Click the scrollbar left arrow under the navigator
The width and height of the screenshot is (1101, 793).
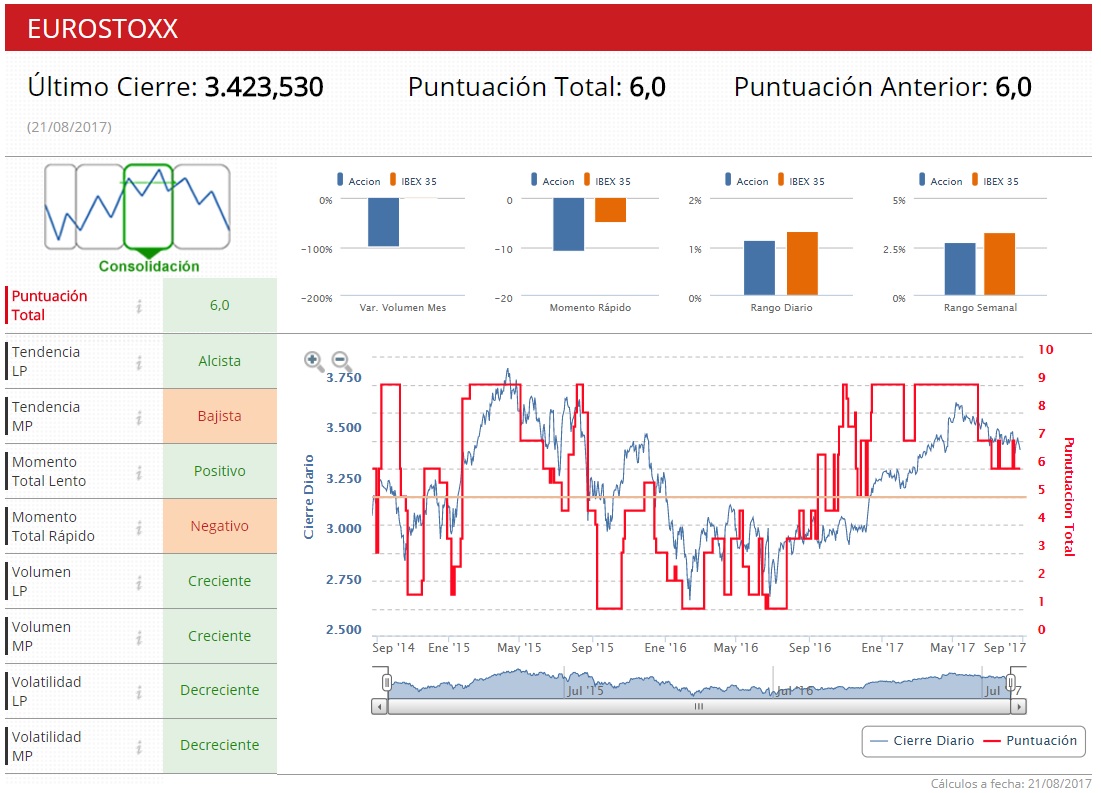379,707
